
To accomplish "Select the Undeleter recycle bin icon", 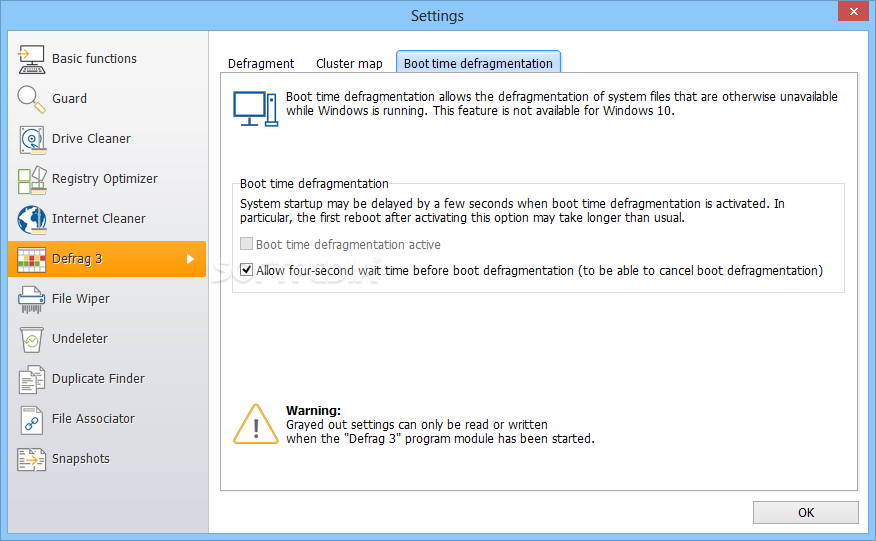I will (31, 339).
